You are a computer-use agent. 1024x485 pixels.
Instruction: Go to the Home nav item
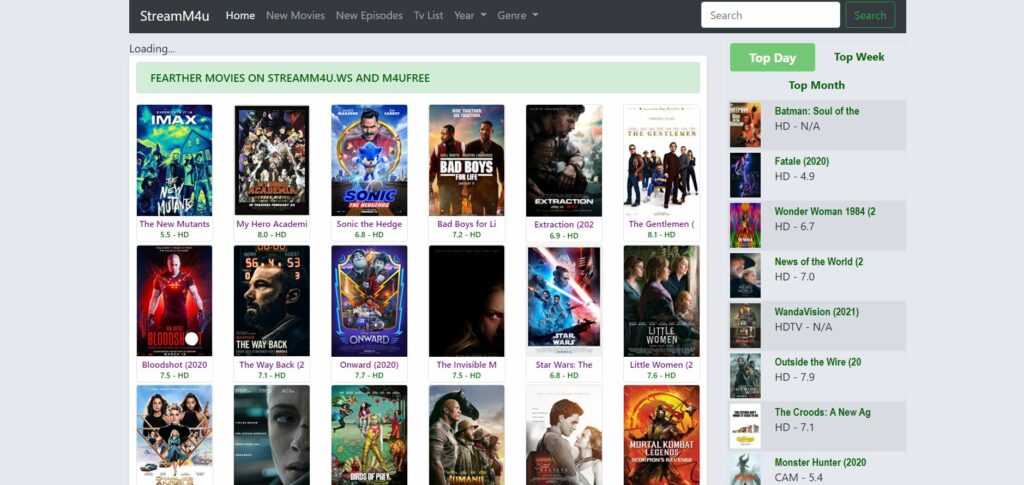click(x=240, y=16)
